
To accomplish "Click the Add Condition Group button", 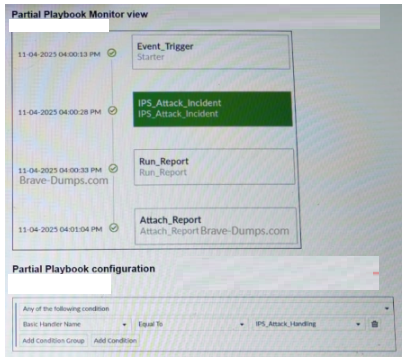I will coord(53,341).
